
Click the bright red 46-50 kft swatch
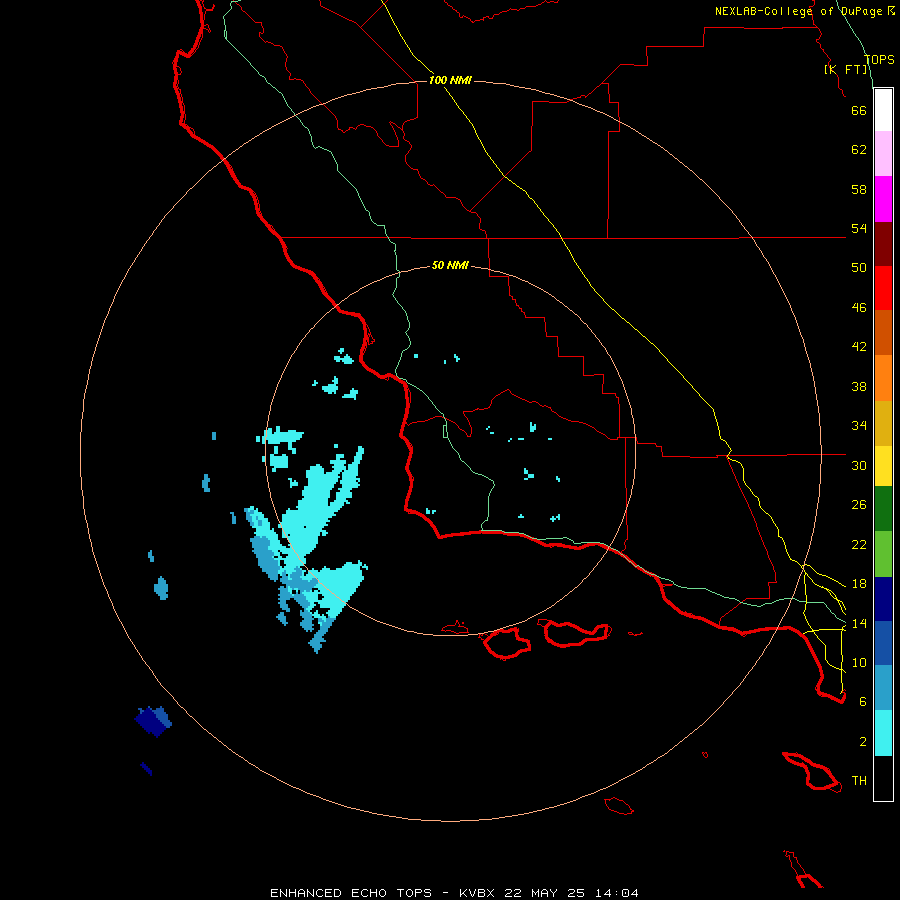point(883,288)
